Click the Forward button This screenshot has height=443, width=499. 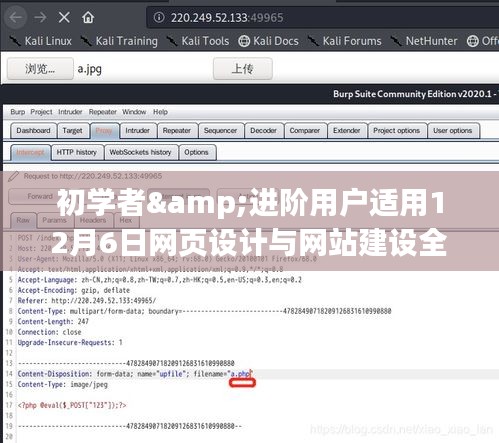click(40, 196)
